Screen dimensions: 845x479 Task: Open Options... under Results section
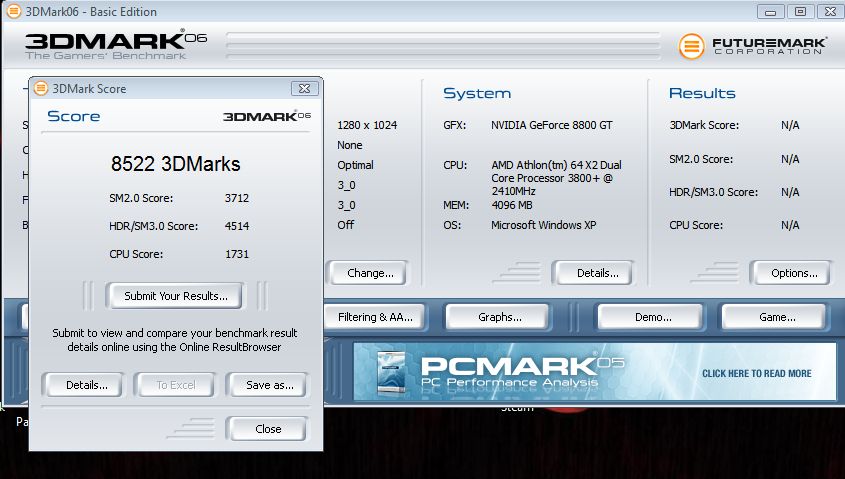(793, 273)
